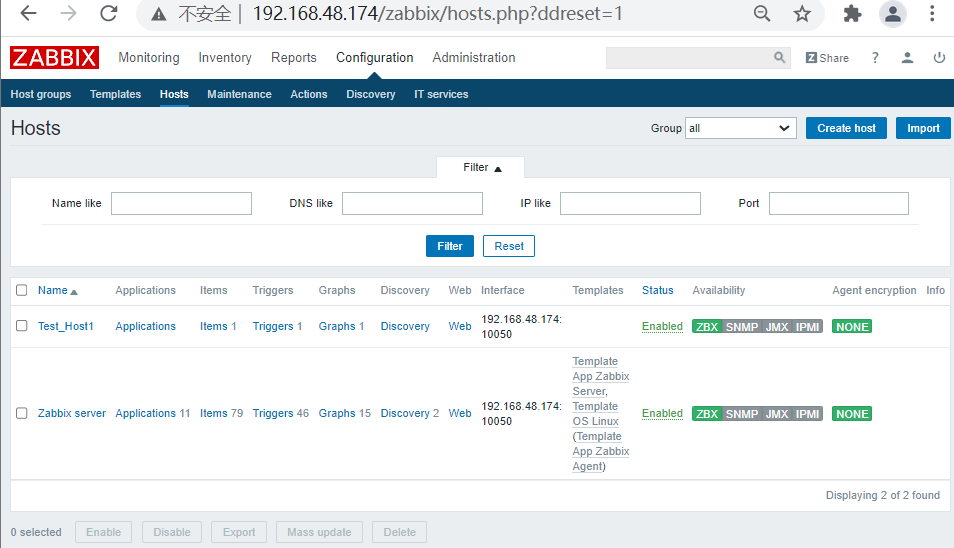954x548 pixels.
Task: Reload the current page
Action: pos(109,13)
